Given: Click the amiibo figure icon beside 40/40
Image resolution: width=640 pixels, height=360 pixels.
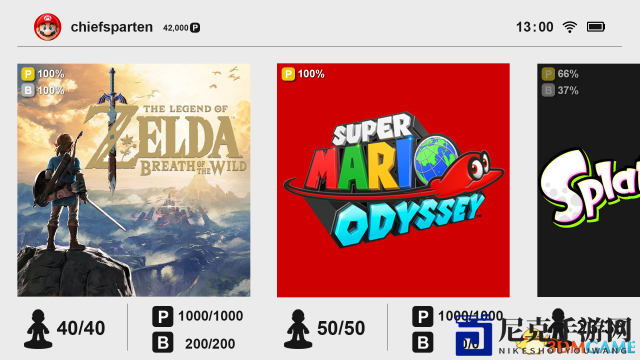Looking at the screenshot, I should coord(38,329).
